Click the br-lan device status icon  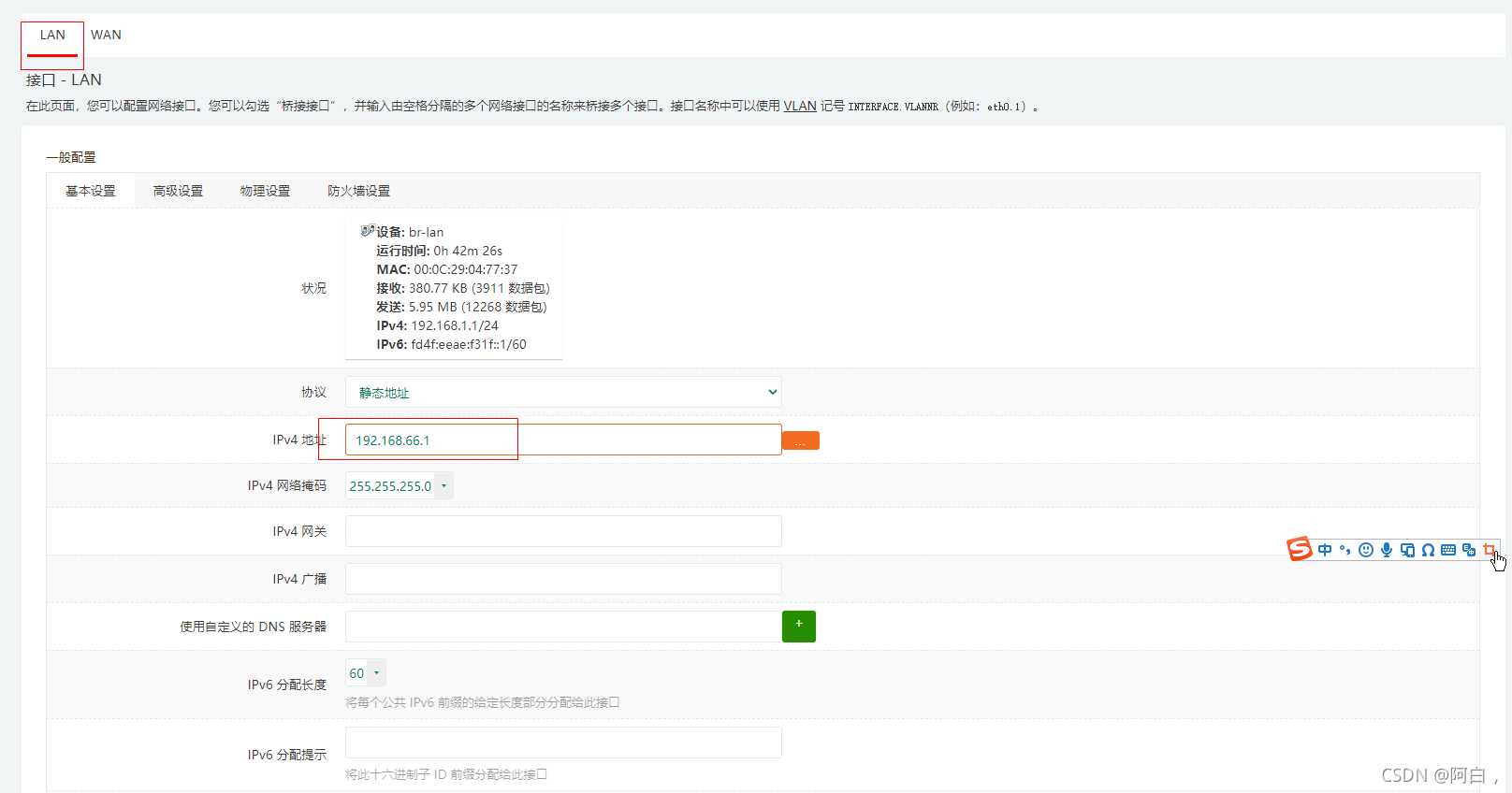(x=368, y=230)
